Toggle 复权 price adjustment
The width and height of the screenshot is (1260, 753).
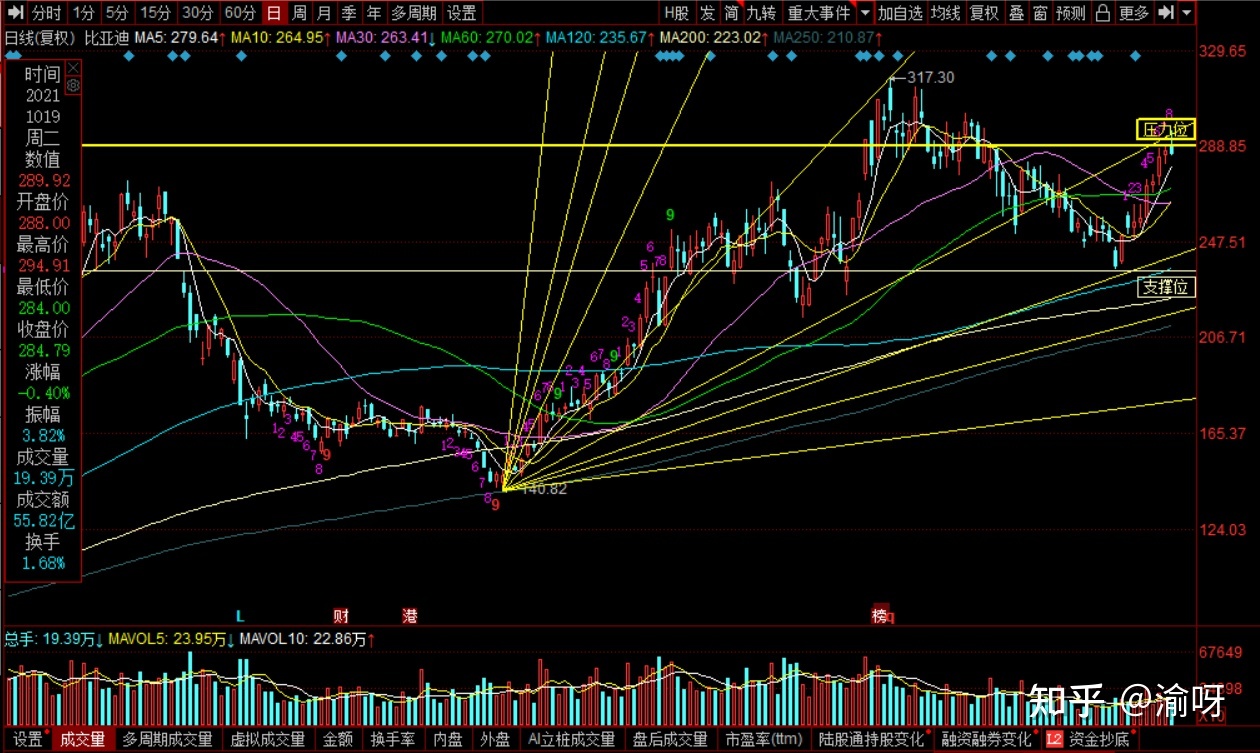[985, 13]
